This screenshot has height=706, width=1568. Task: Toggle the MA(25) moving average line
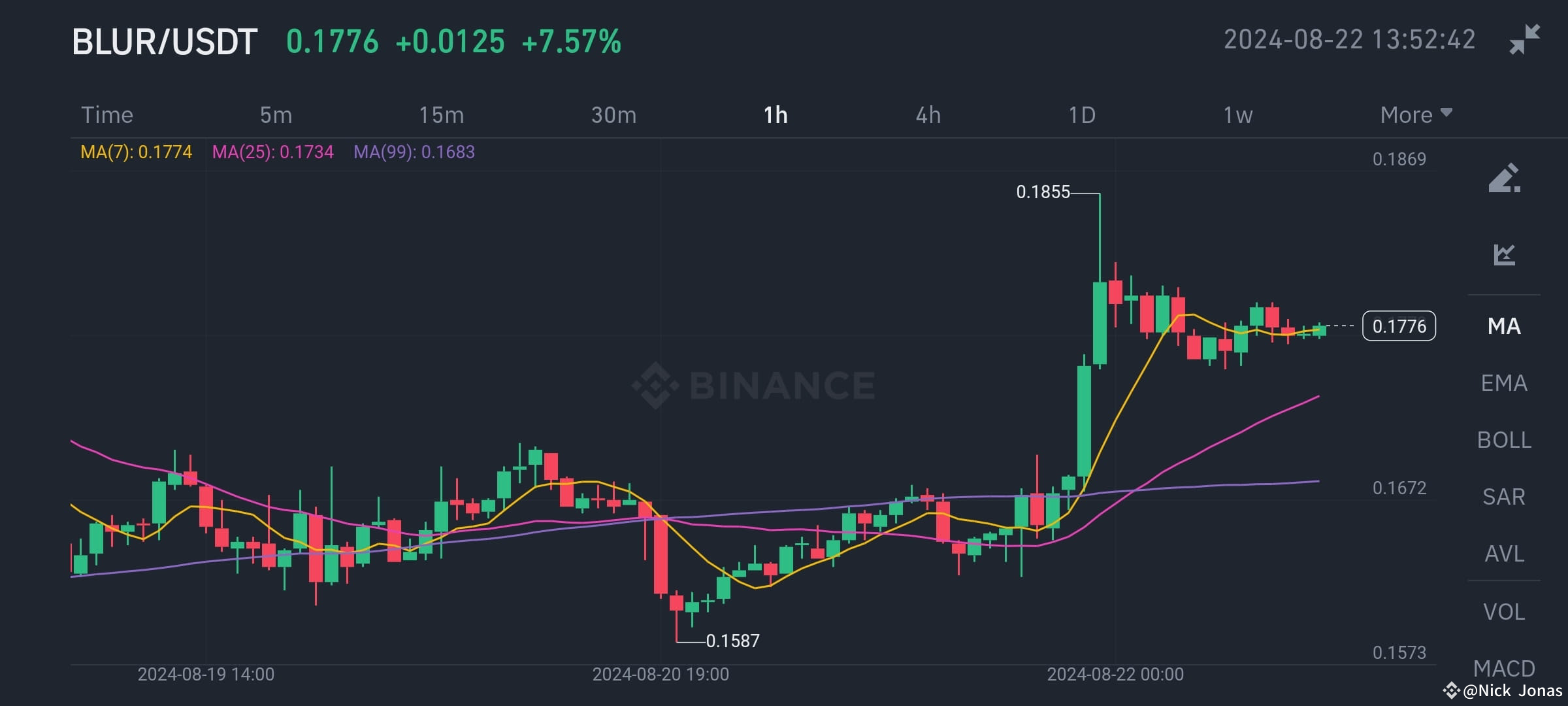[x=274, y=151]
